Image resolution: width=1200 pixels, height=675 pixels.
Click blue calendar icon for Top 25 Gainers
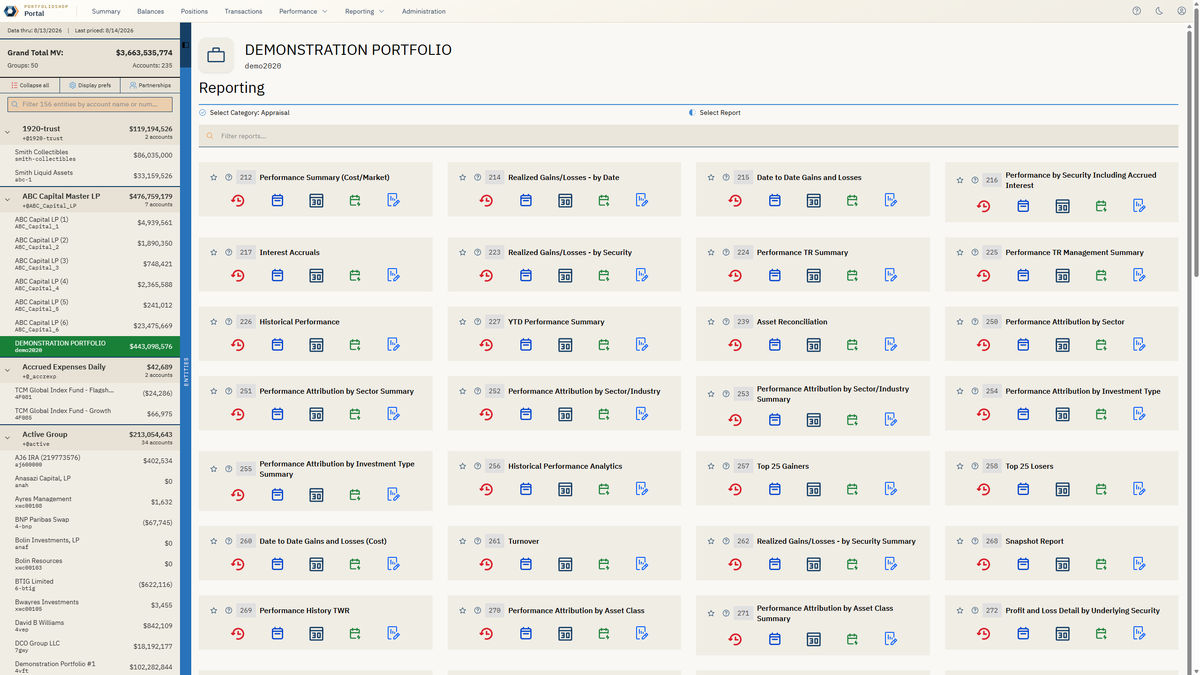775,489
